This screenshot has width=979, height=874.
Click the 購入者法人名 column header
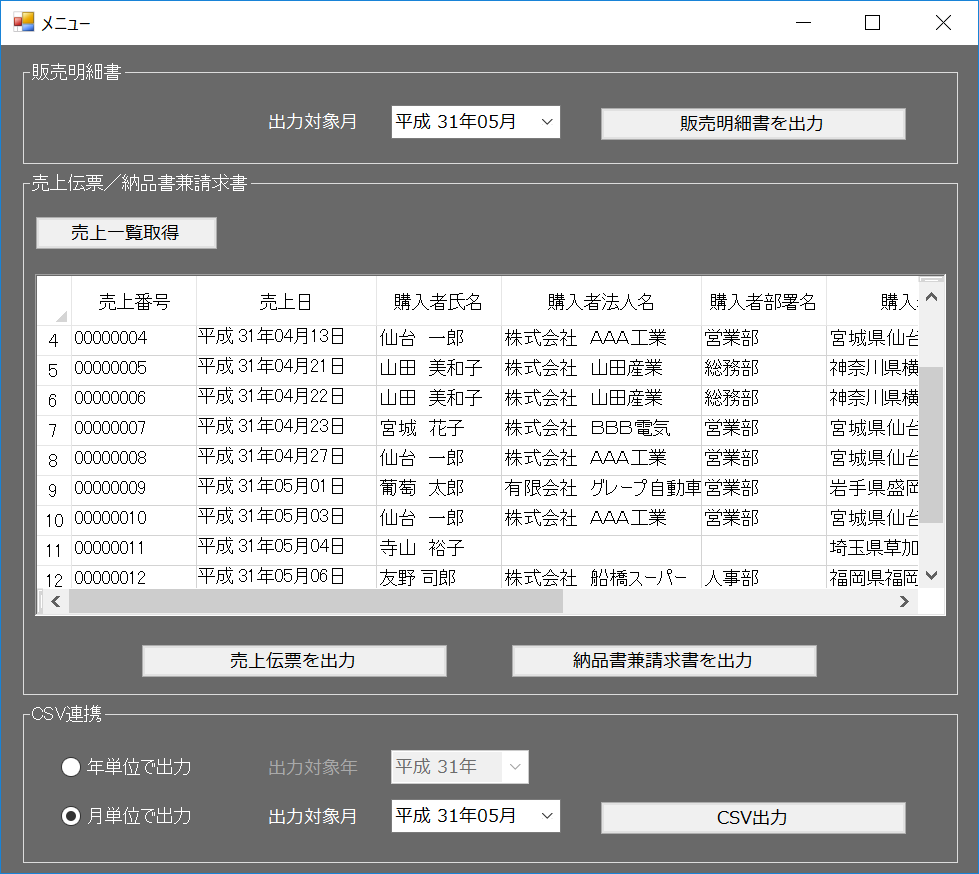click(x=601, y=302)
